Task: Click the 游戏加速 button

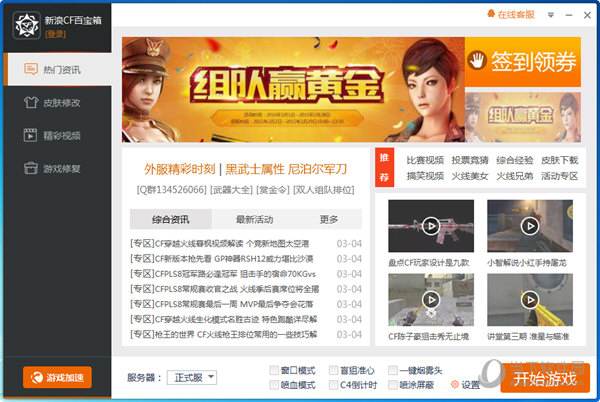Action: point(57,378)
